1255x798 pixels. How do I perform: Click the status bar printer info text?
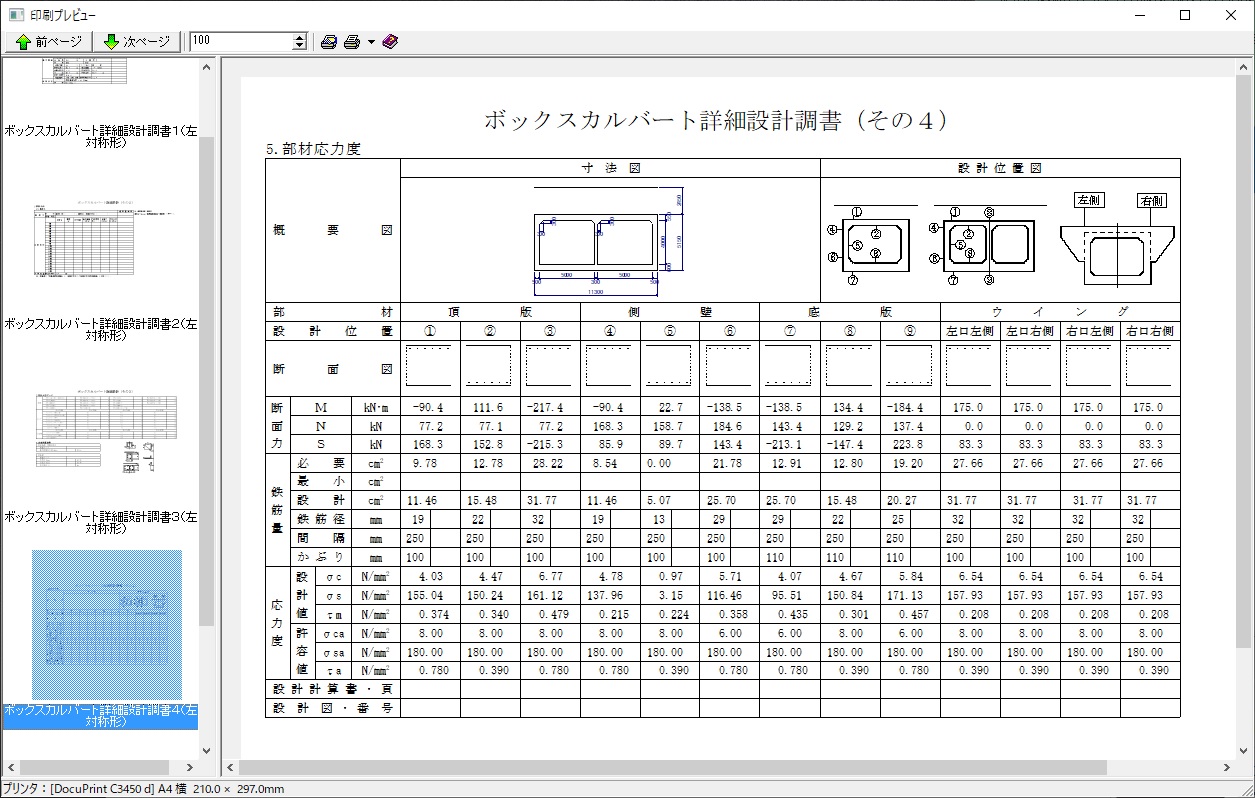(x=144, y=789)
